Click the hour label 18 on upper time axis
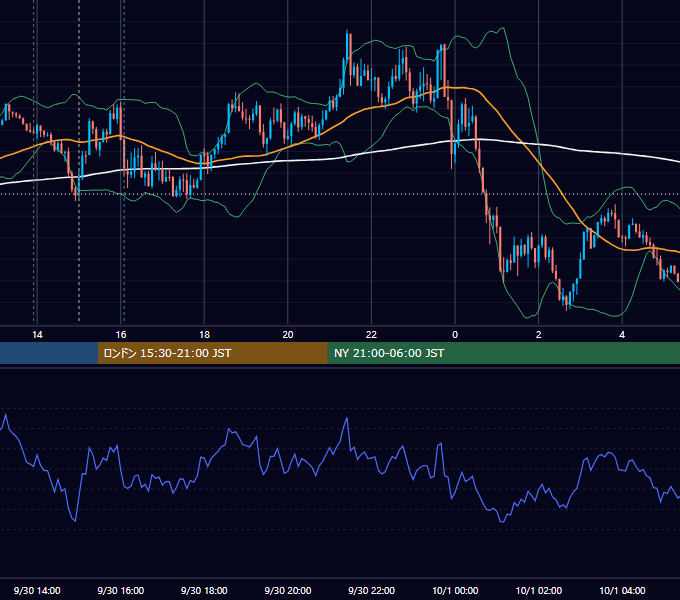The image size is (680, 600). [x=204, y=335]
